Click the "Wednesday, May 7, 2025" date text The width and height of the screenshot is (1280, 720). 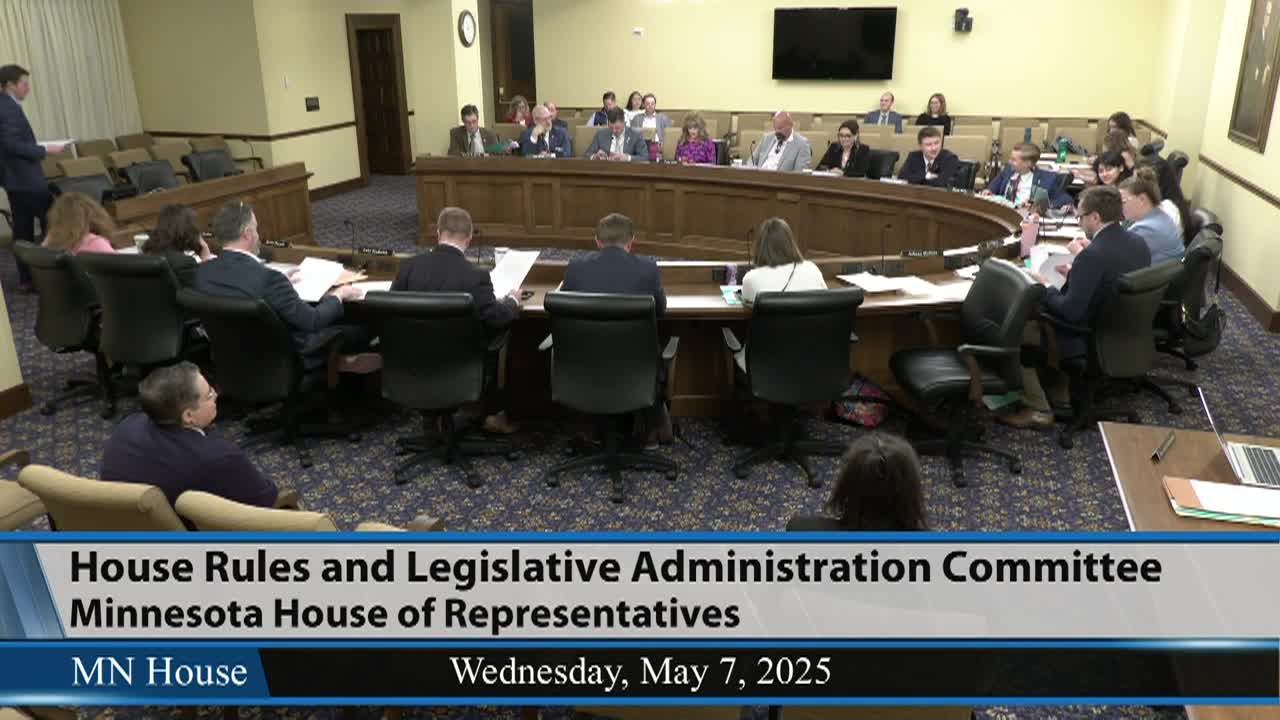(640, 671)
